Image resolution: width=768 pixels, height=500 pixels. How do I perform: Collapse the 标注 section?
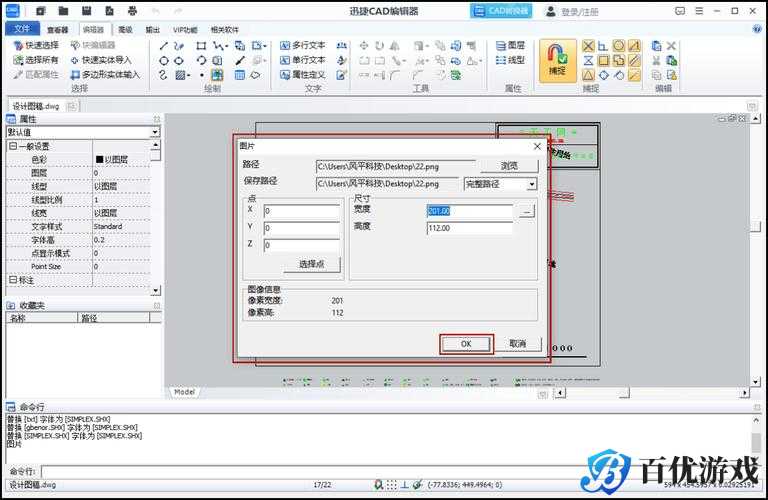click(13, 280)
